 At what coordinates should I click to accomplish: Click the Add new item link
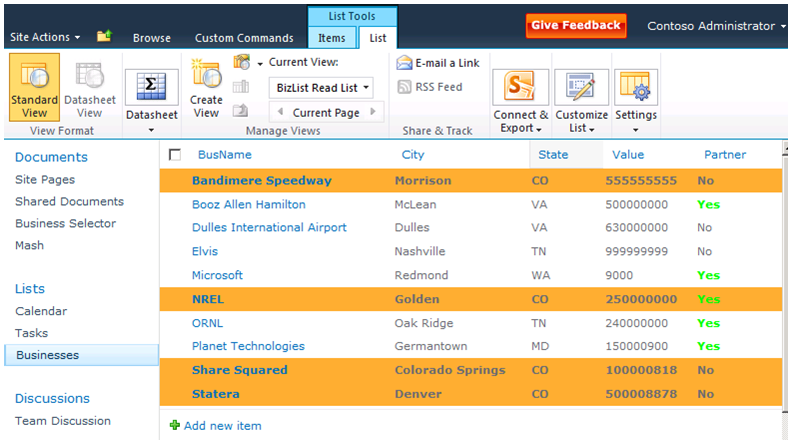(x=222, y=426)
